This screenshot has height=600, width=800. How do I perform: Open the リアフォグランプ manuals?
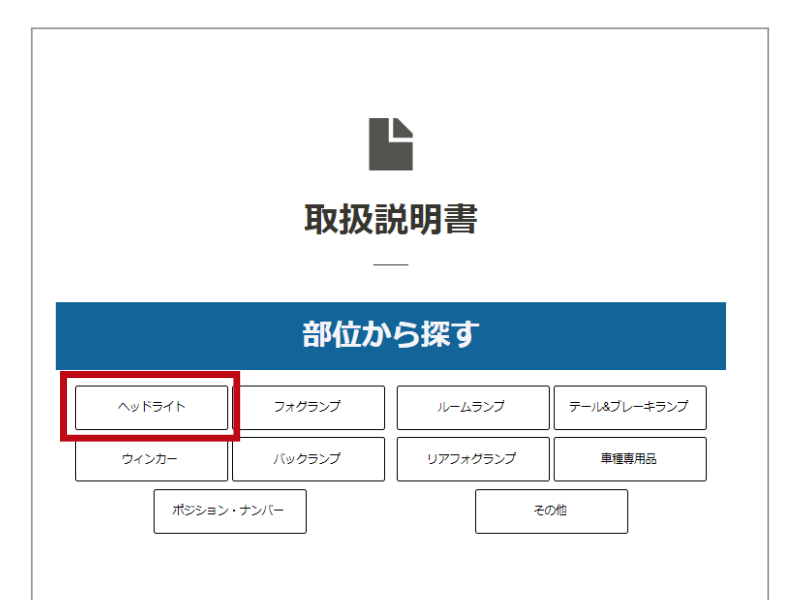pos(472,459)
